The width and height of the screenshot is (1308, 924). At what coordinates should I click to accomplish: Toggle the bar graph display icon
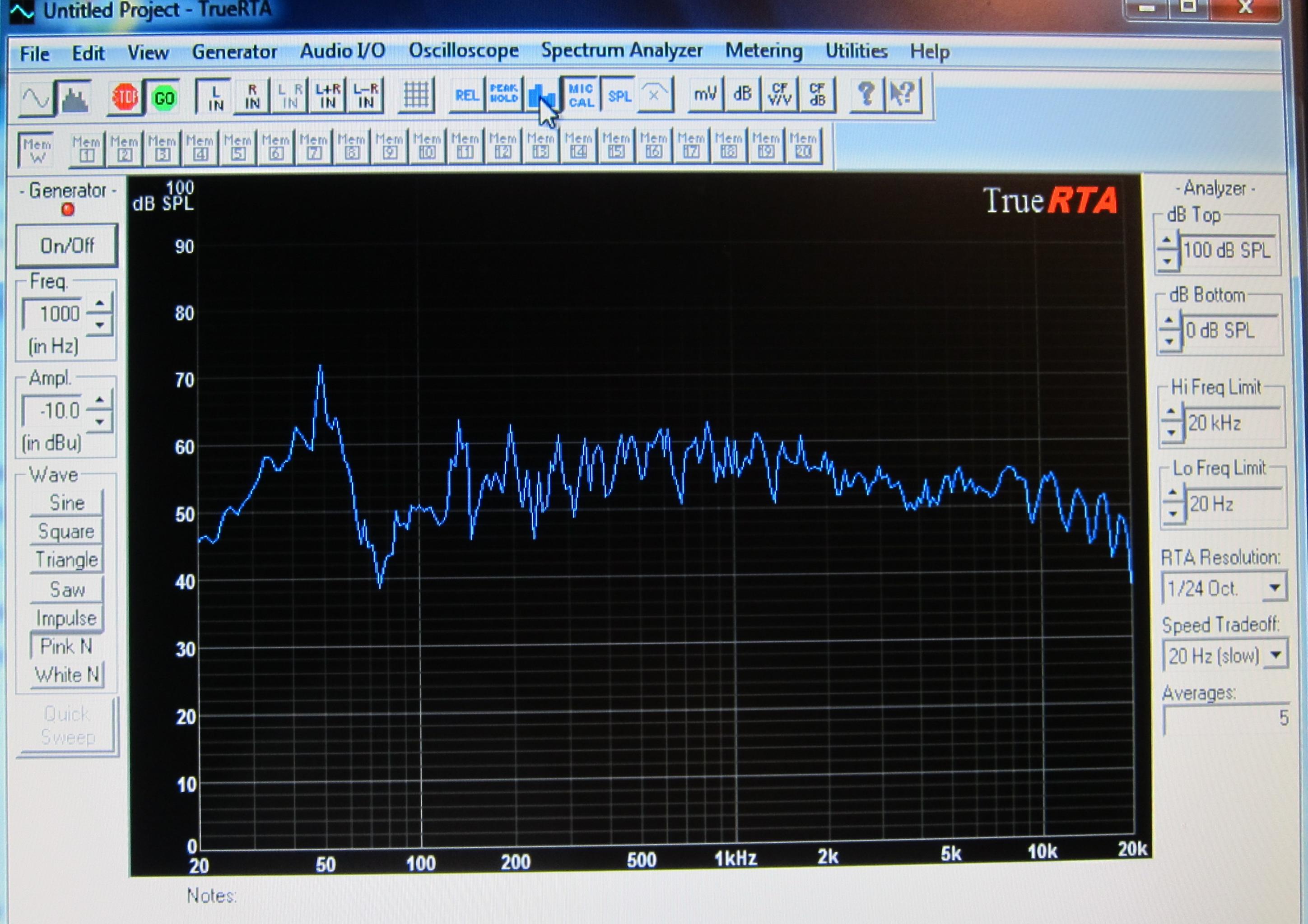pyautogui.click(x=541, y=94)
